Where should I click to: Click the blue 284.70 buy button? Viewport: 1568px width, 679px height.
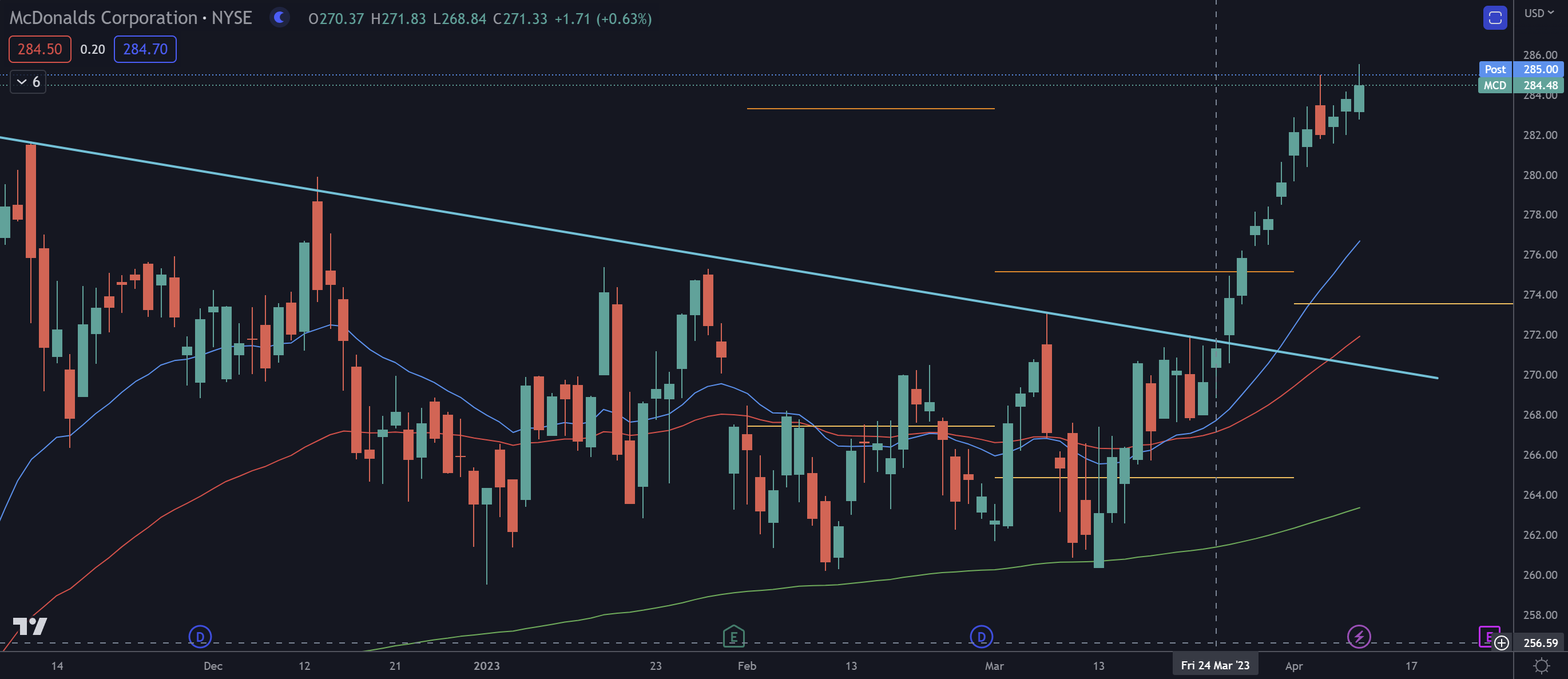145,49
